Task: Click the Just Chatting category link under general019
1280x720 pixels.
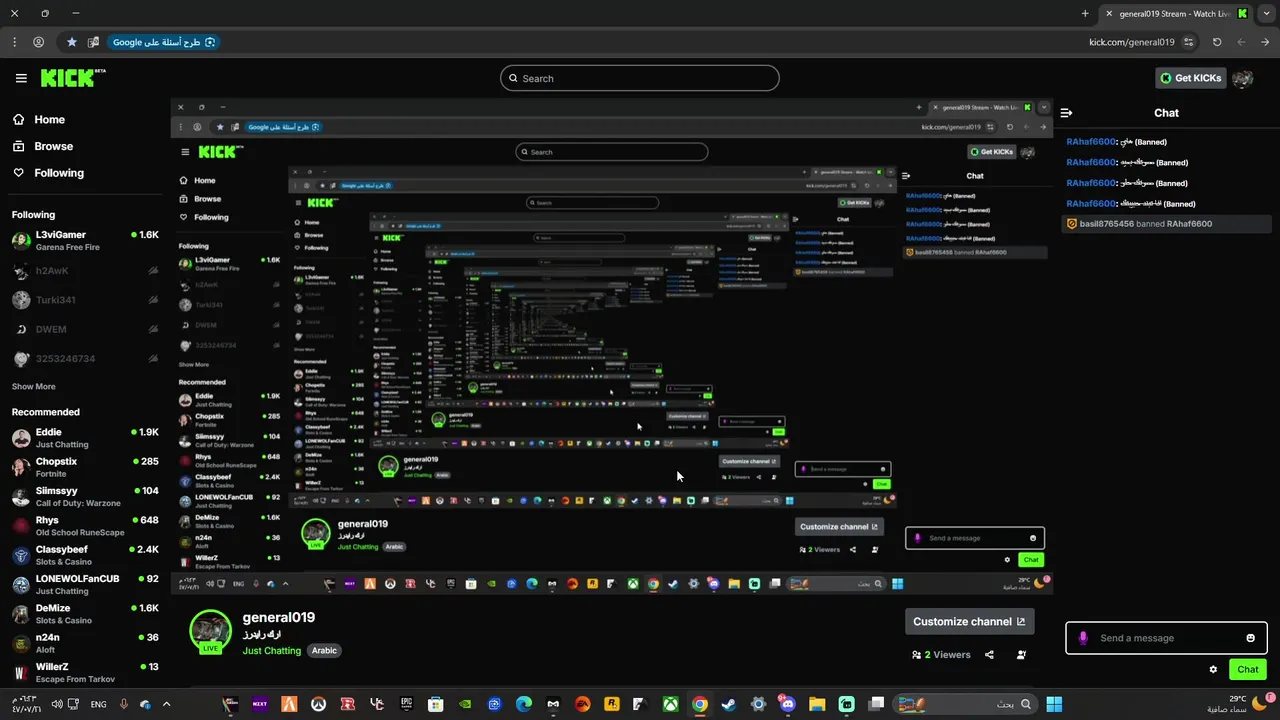Action: tap(271, 650)
